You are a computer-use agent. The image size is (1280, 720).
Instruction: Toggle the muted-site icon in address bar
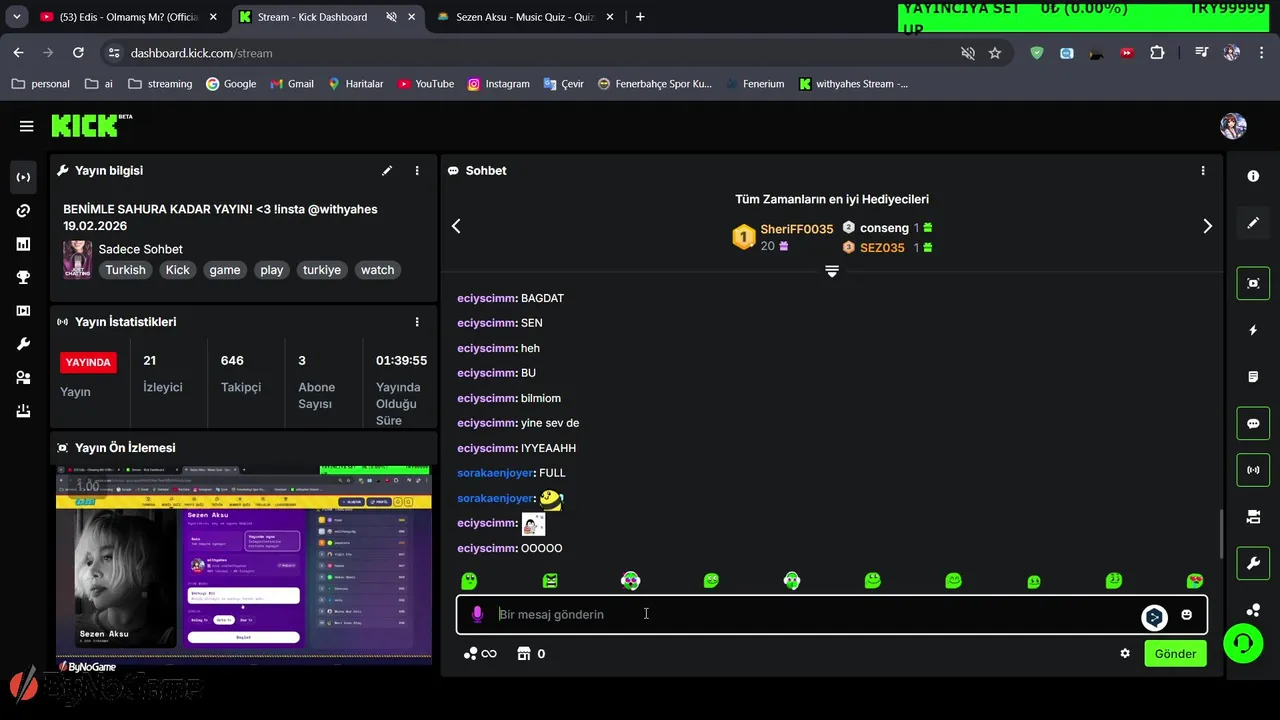click(967, 53)
